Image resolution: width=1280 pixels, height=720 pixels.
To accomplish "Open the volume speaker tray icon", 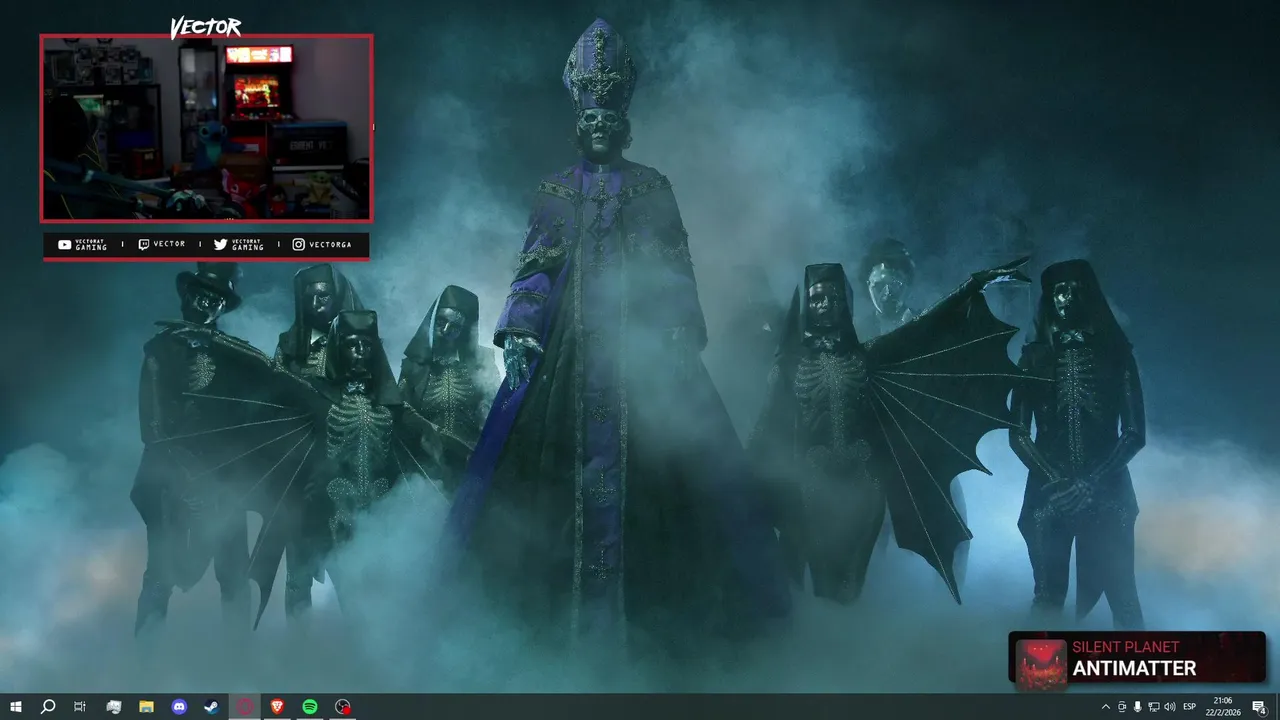I will click(1170, 707).
